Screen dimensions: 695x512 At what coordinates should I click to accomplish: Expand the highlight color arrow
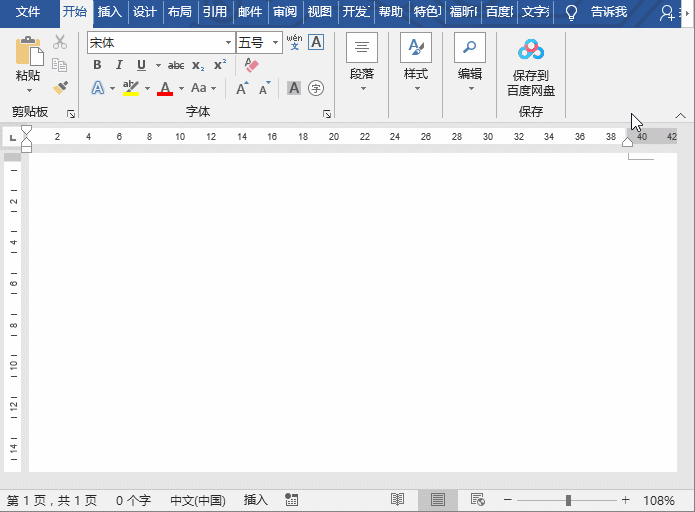[x=147, y=88]
